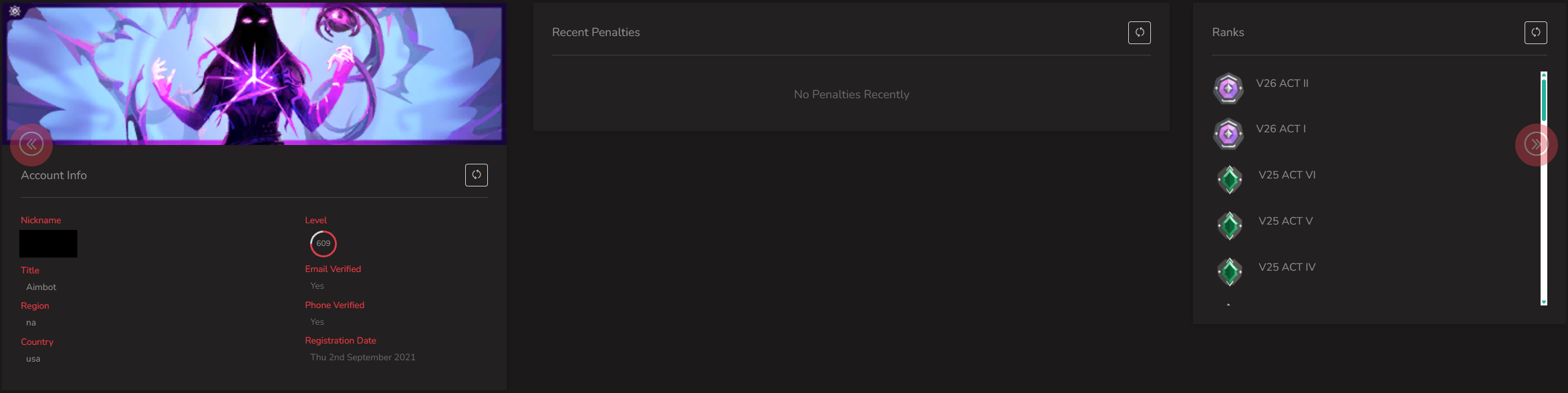Click the redacted Nickname box
Screen dimensions: 1568x393
click(x=48, y=243)
